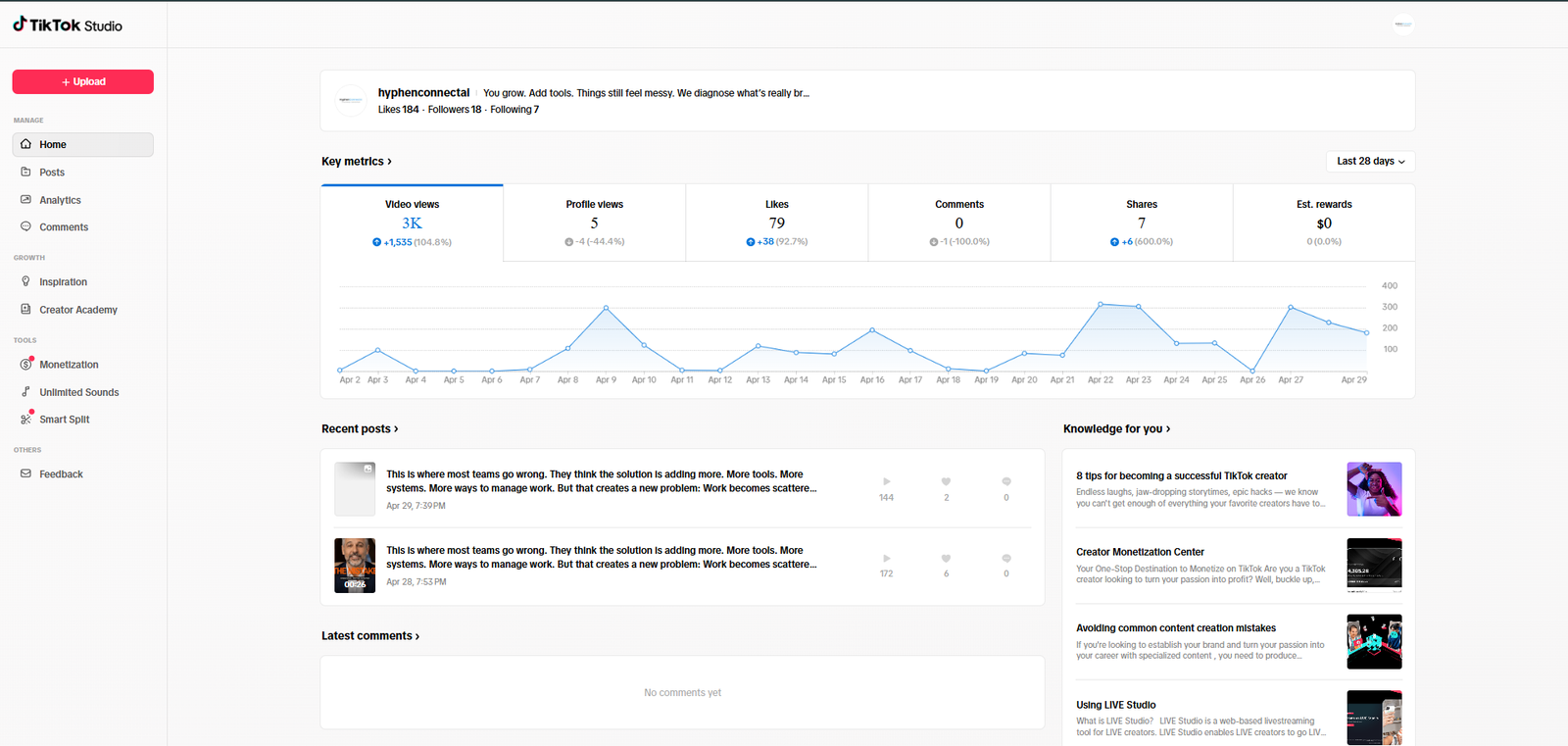Expand Latest comments section
Screen dimensions: 1568x746
coord(370,636)
